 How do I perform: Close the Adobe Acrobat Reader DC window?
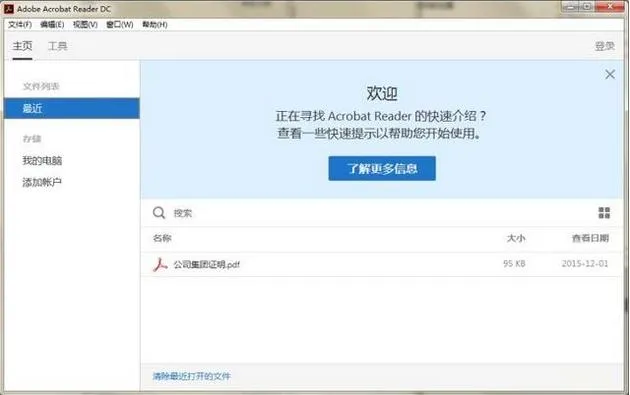[610, 6]
